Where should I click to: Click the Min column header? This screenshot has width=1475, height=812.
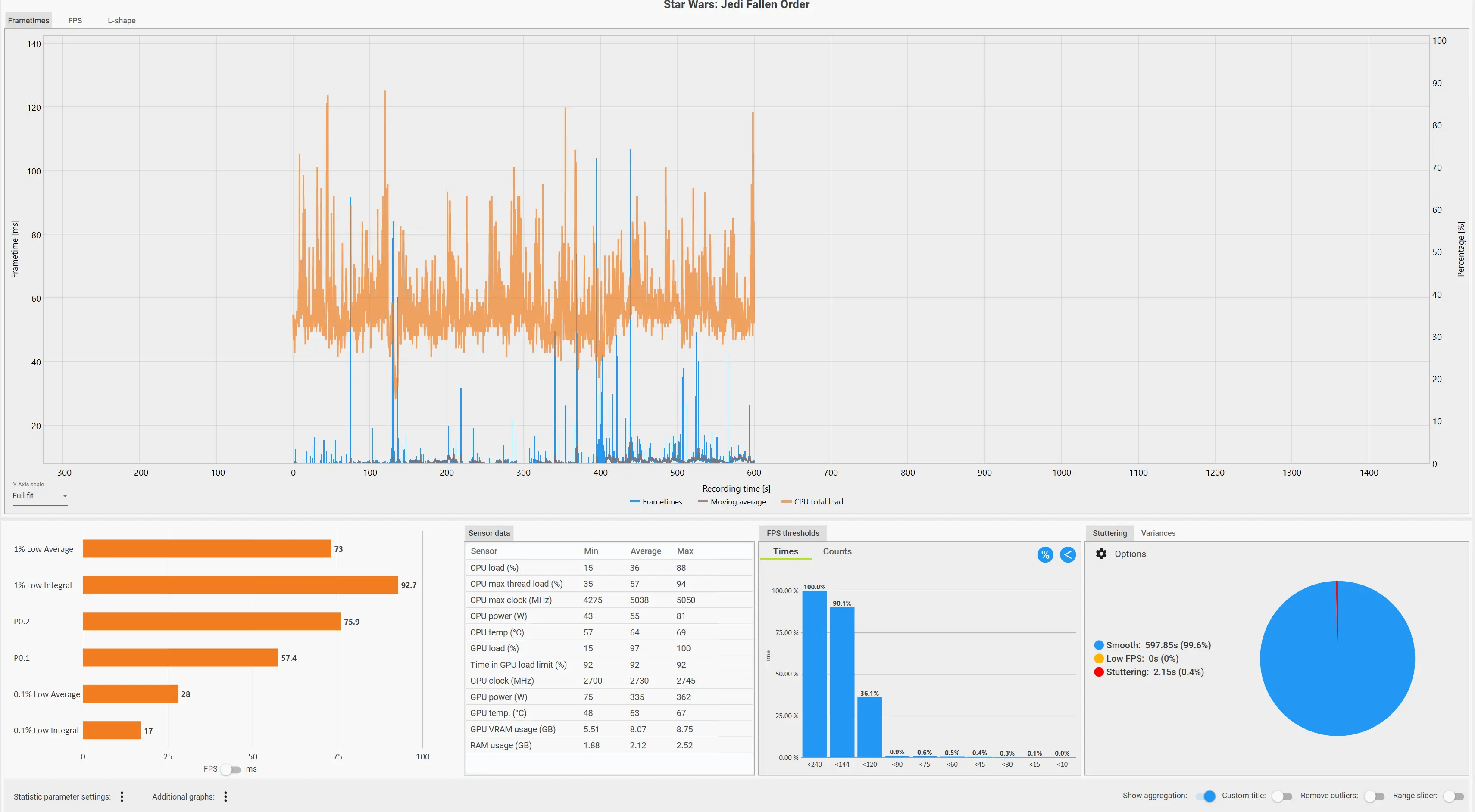point(591,551)
